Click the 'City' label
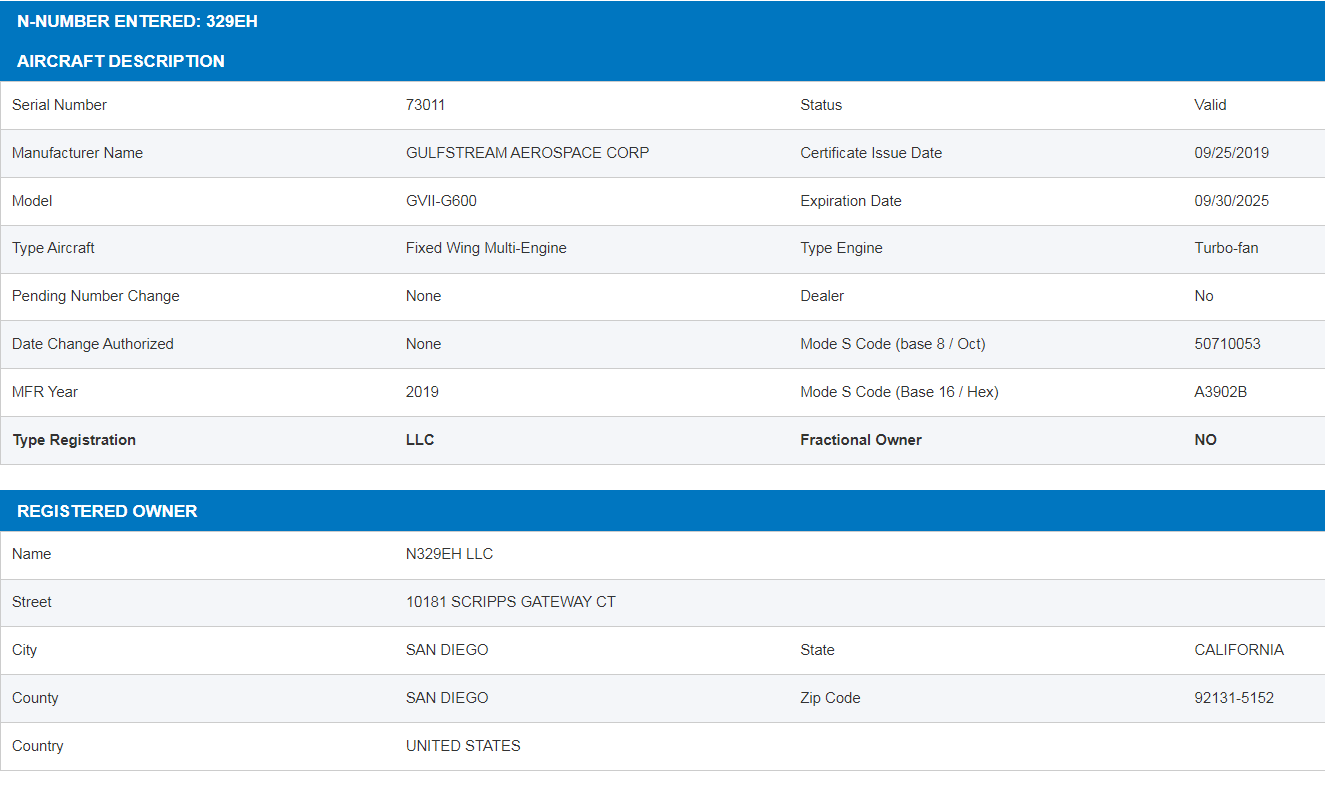The width and height of the screenshot is (1325, 793). (x=24, y=650)
